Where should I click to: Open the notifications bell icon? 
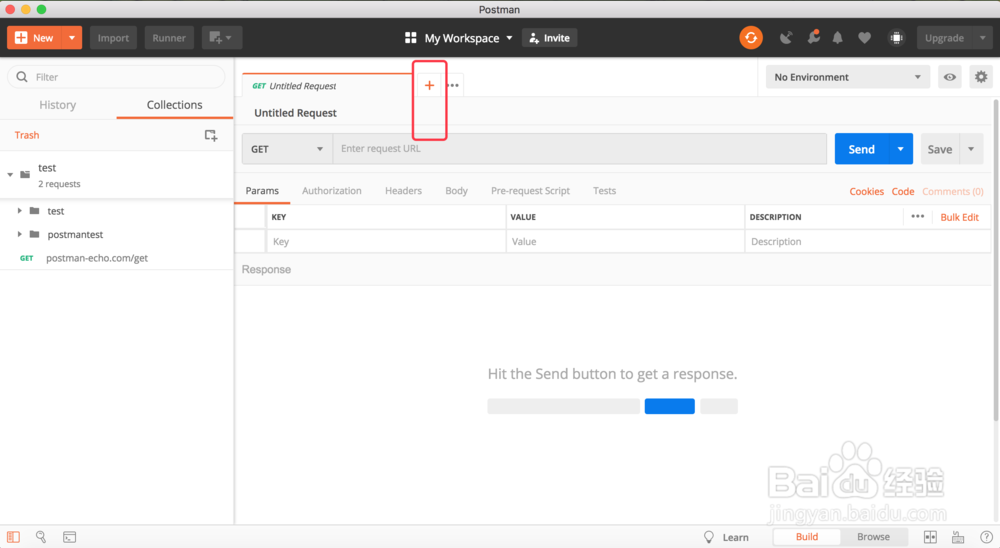(x=837, y=38)
